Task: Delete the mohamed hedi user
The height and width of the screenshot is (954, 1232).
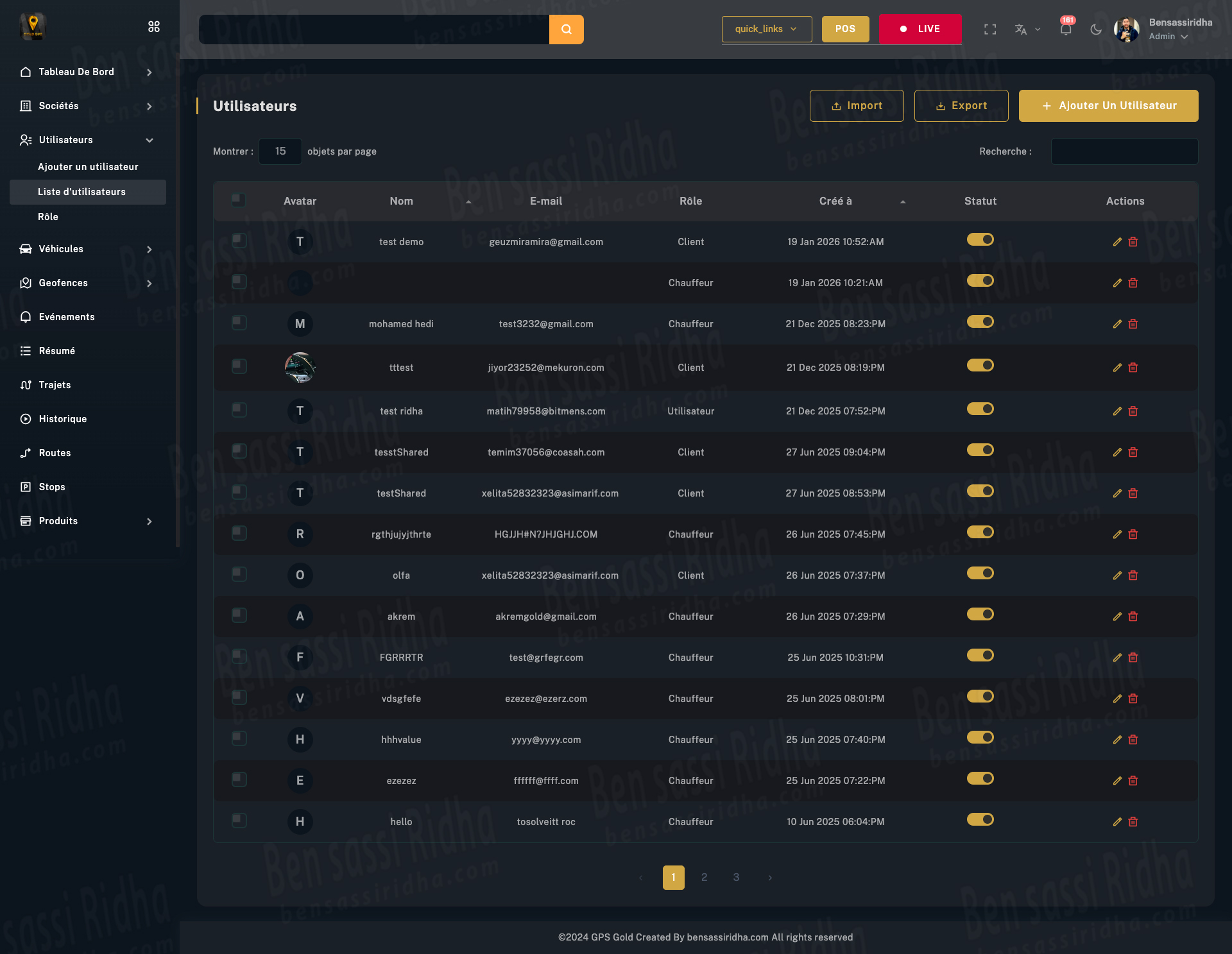Action: click(1133, 324)
